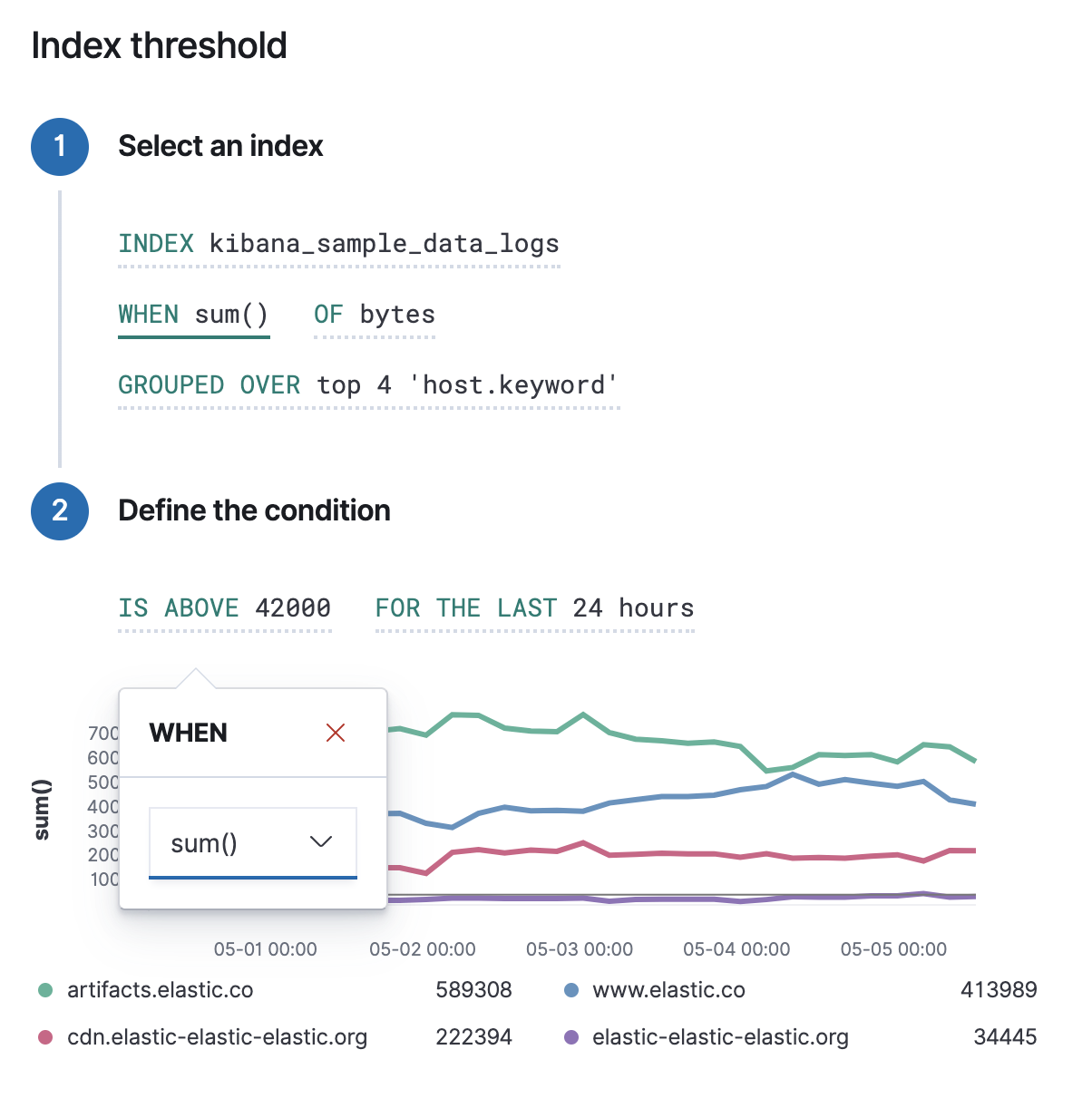Viewport: 1092px width, 1108px height.
Task: Toggle the www.elastic.co series via blue dot
Action: point(570,990)
